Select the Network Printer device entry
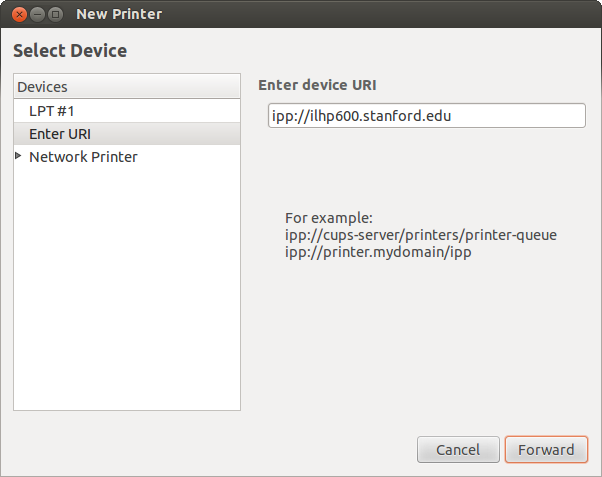602x477 pixels. (x=83, y=157)
